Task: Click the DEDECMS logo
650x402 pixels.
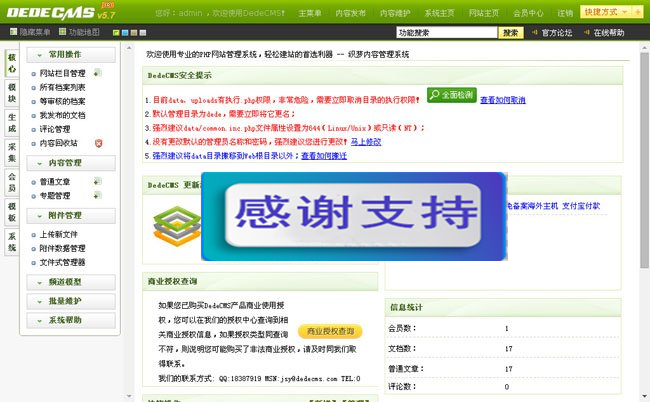Action: tap(51, 13)
